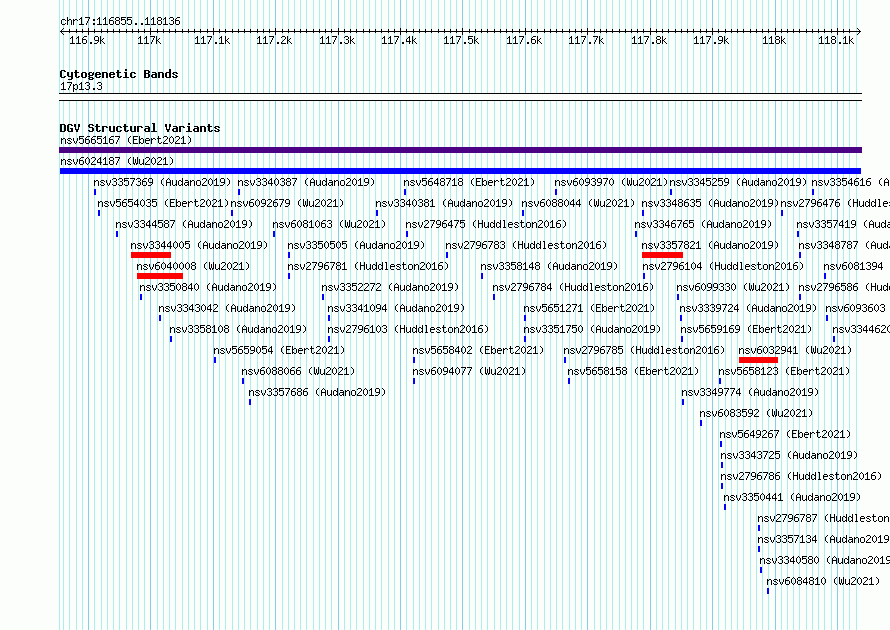Open nsv6024187 (Wu2021) variant label
This screenshot has width=890, height=630.
point(117,161)
